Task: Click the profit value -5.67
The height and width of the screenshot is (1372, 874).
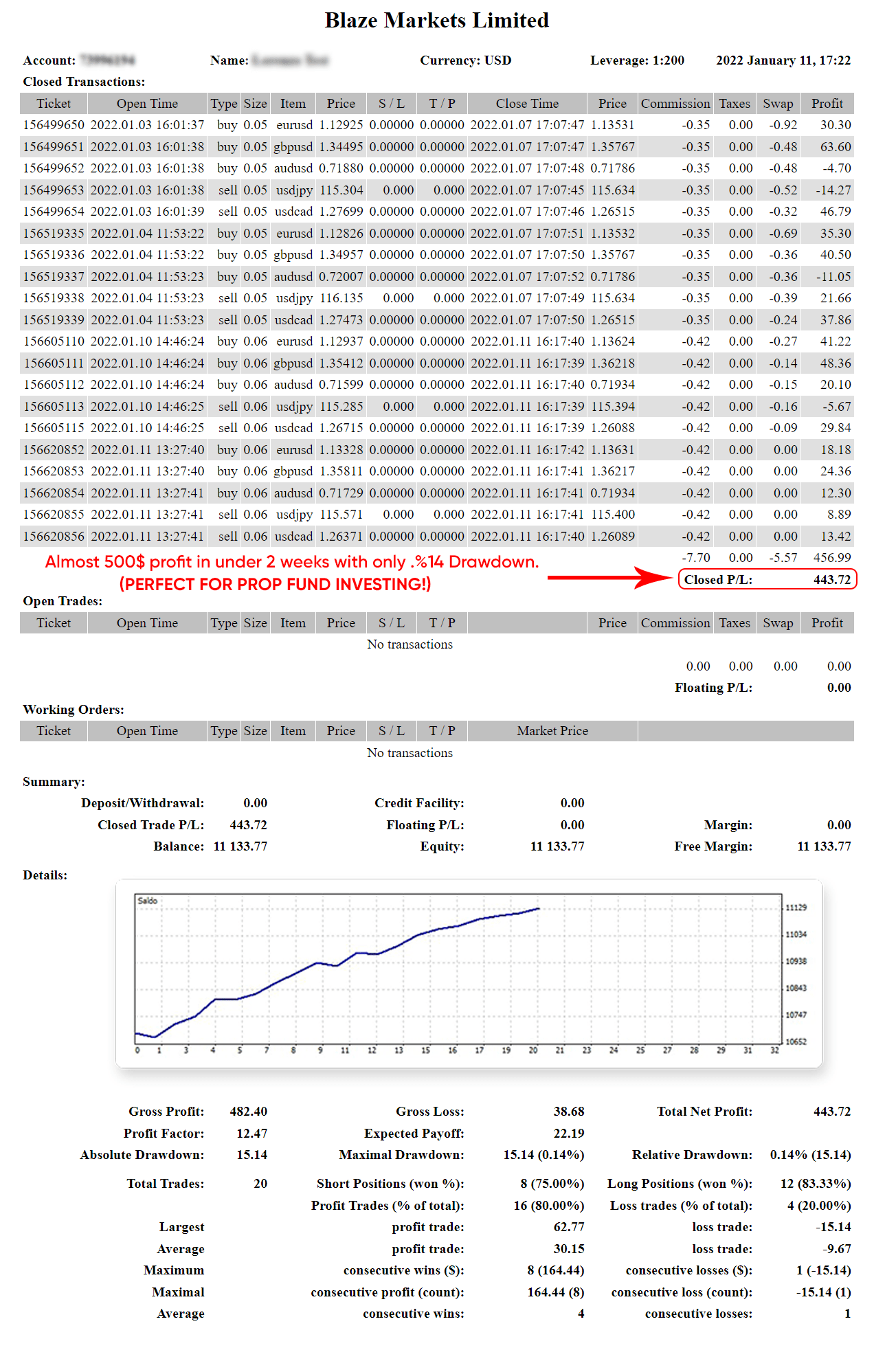Action: click(x=837, y=407)
